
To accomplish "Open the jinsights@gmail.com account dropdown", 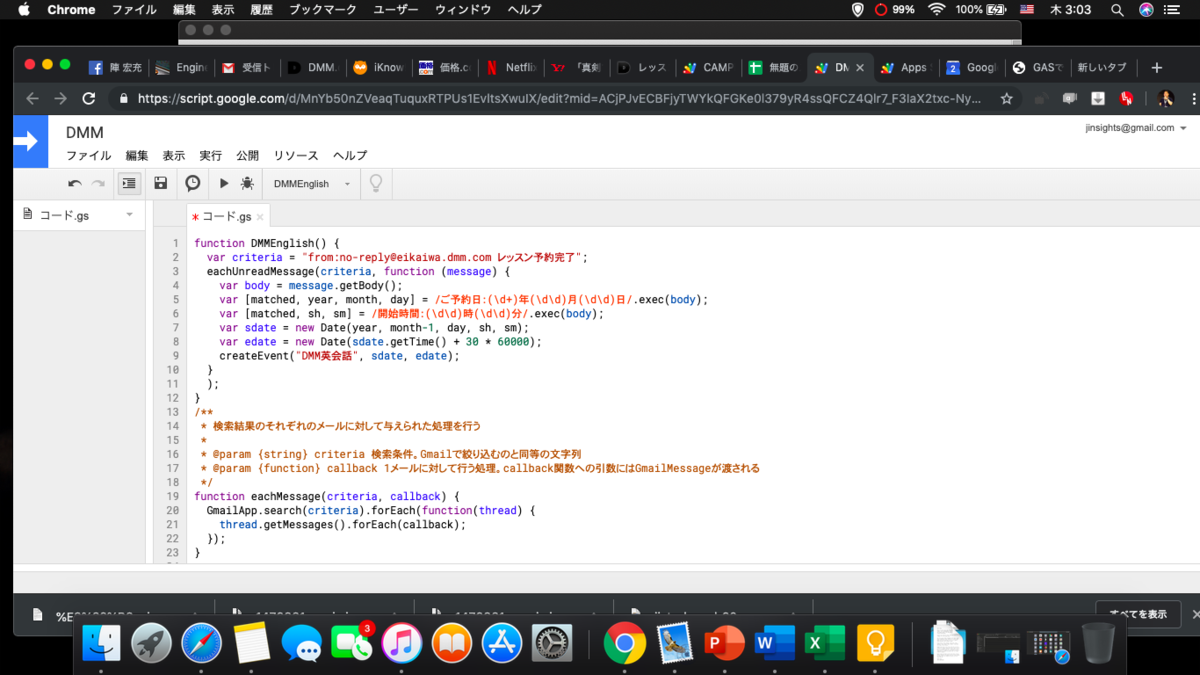I will click(1136, 128).
